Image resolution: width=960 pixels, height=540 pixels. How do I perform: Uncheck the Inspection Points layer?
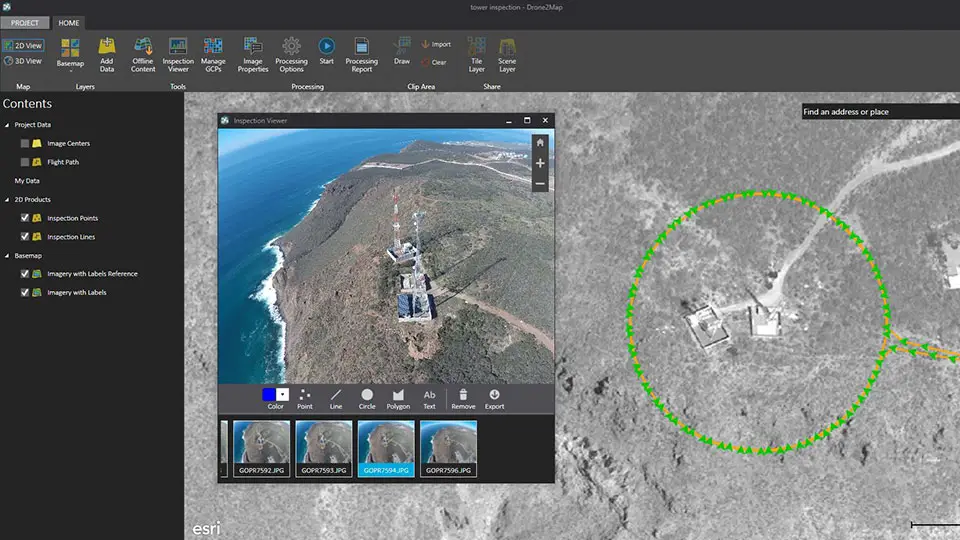(24, 218)
